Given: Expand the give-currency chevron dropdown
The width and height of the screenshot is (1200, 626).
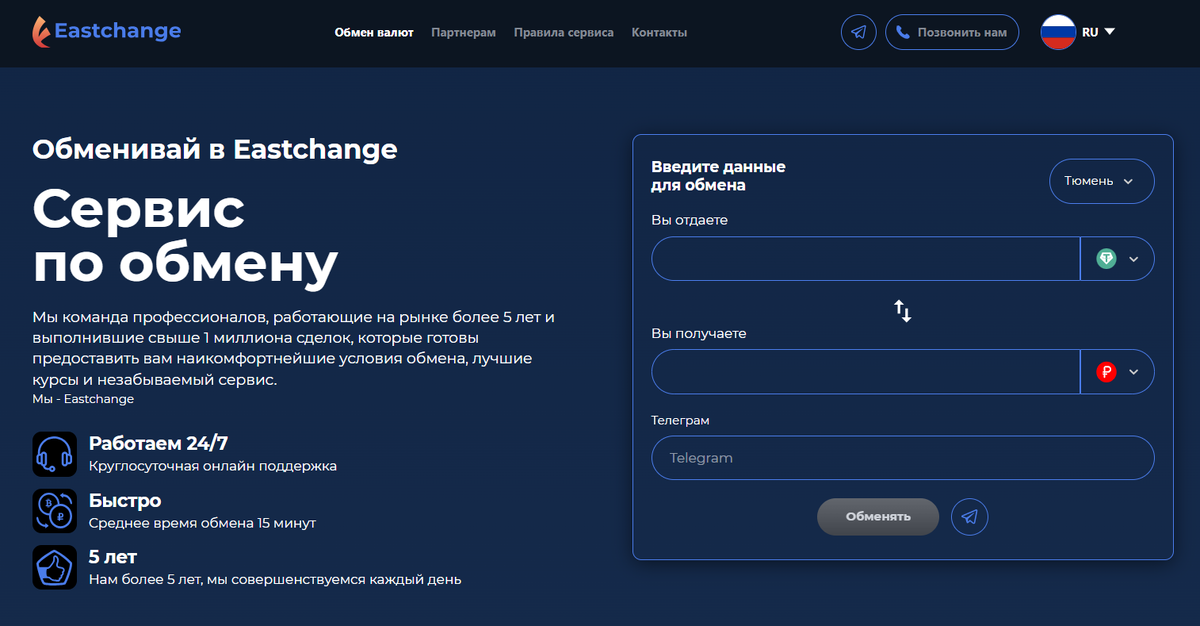Looking at the screenshot, I should coord(1134,259).
